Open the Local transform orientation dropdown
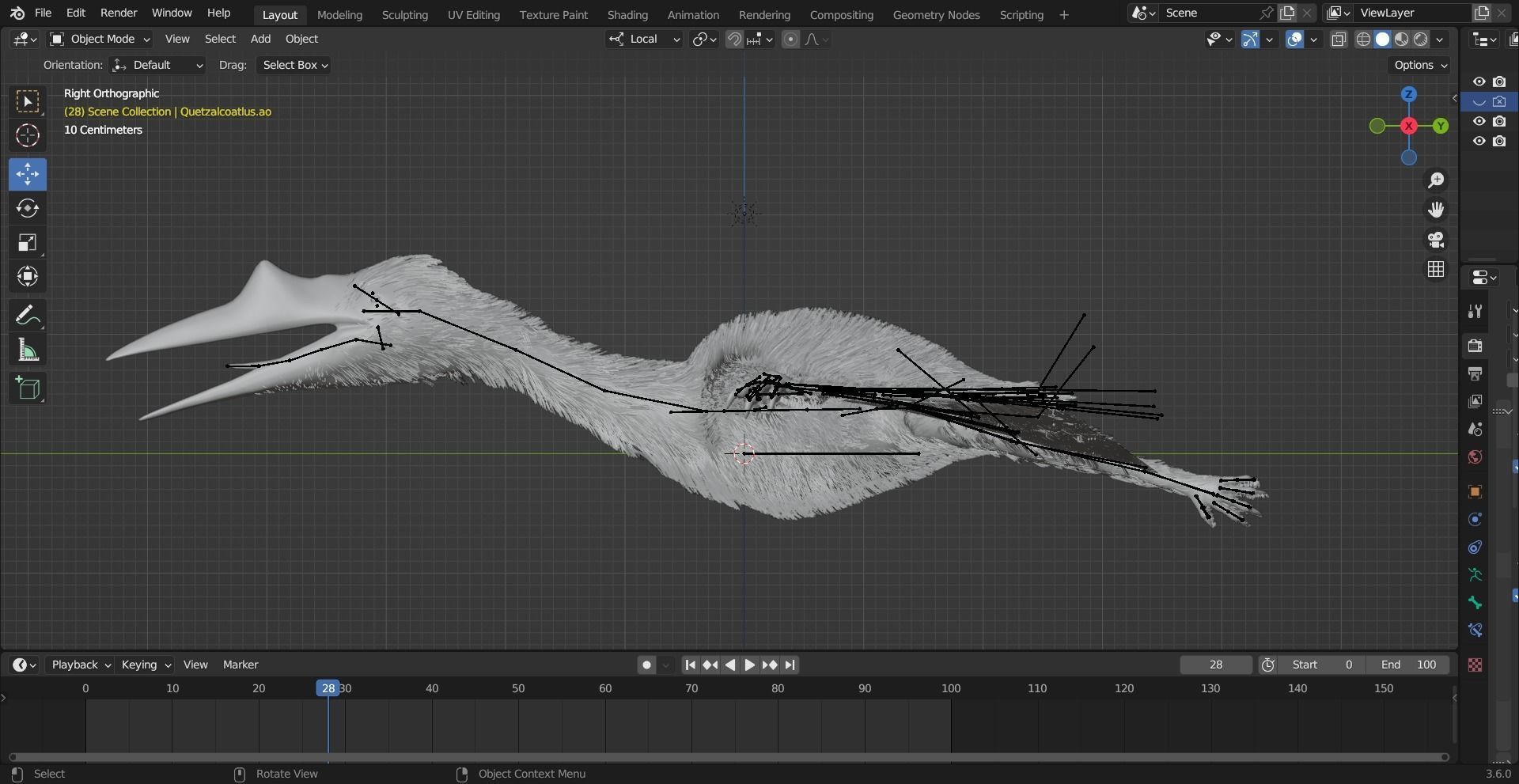Screen dimensions: 1519x784 tap(644, 39)
